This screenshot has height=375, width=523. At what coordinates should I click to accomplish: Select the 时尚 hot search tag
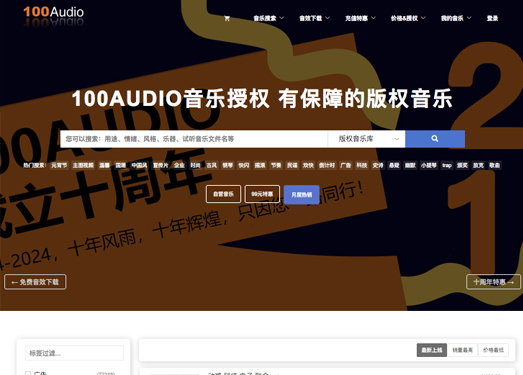[x=195, y=165]
